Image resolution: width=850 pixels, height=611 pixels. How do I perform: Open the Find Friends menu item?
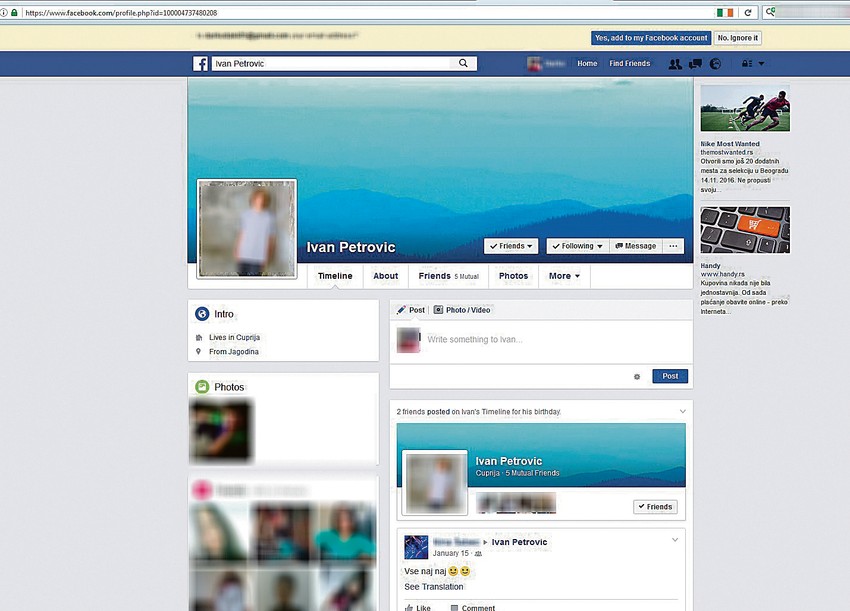pos(629,62)
